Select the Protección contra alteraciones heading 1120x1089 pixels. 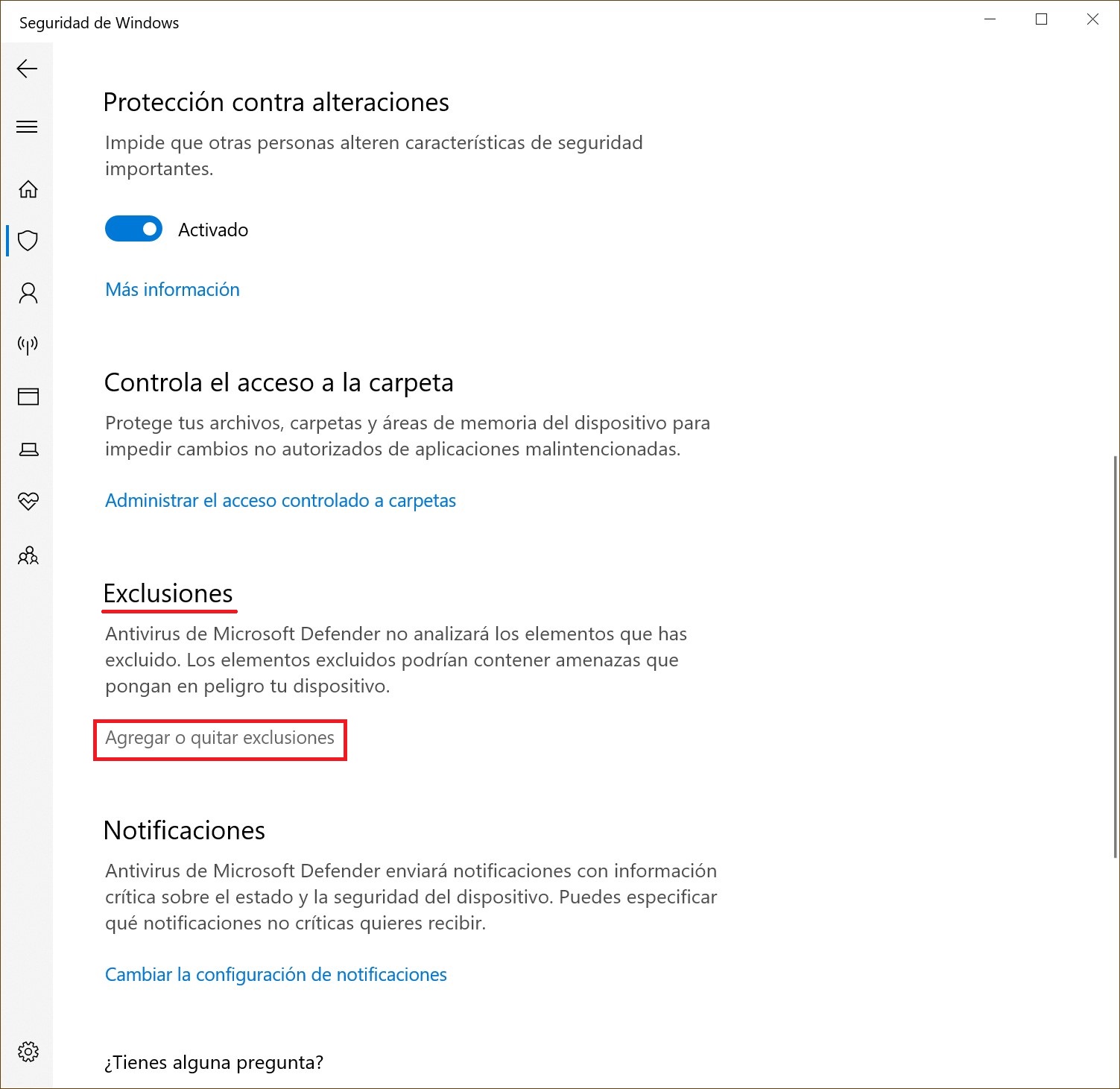(276, 102)
